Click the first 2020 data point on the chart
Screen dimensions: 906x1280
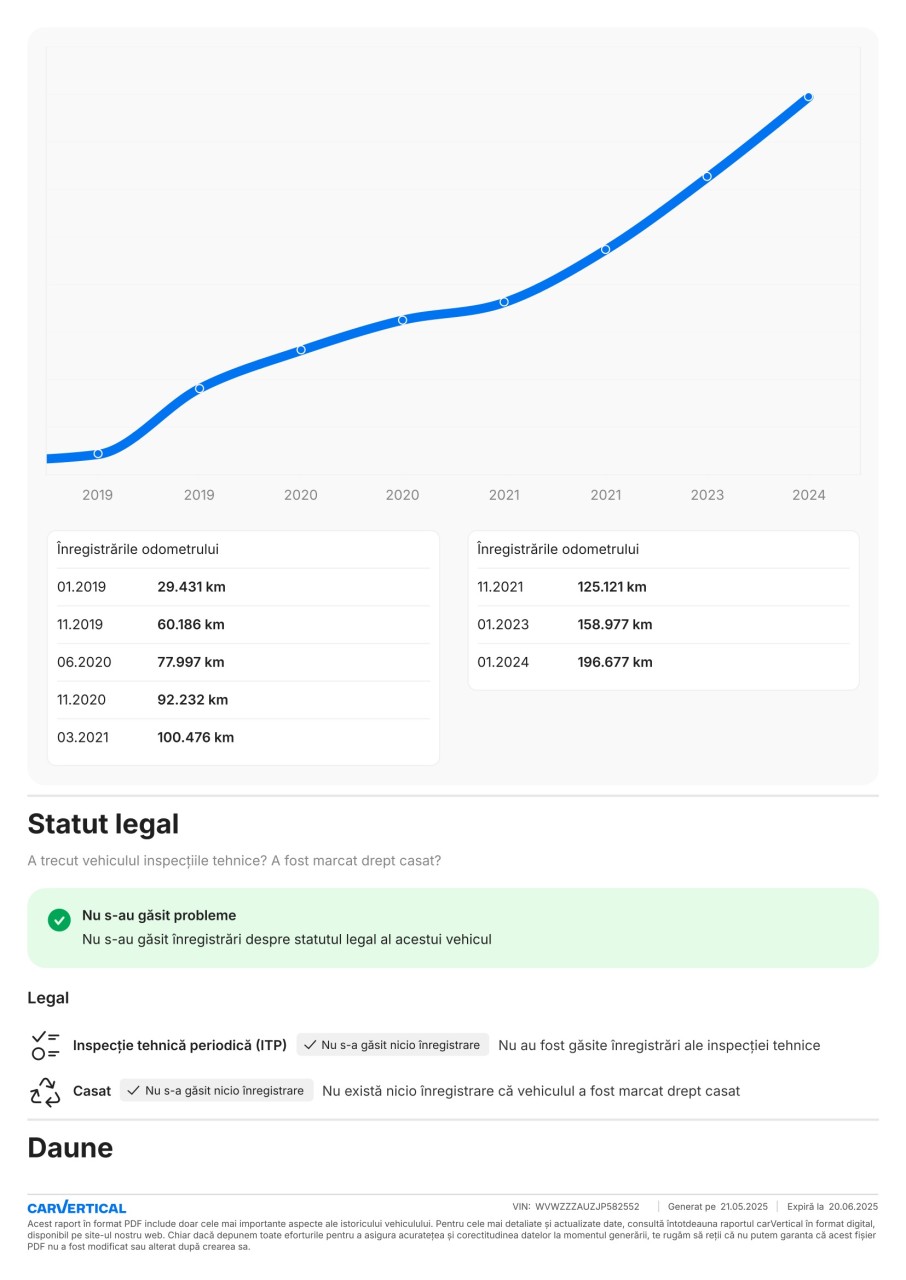[x=301, y=350]
